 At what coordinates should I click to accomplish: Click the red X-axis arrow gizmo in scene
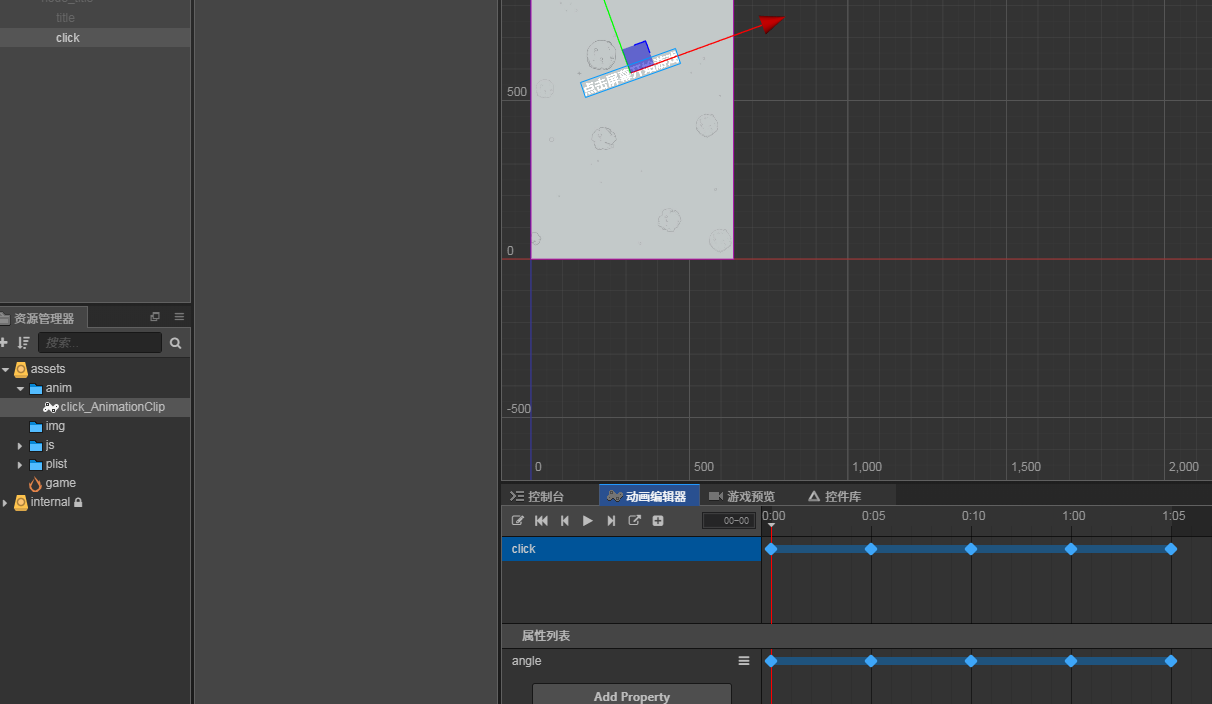click(x=771, y=23)
